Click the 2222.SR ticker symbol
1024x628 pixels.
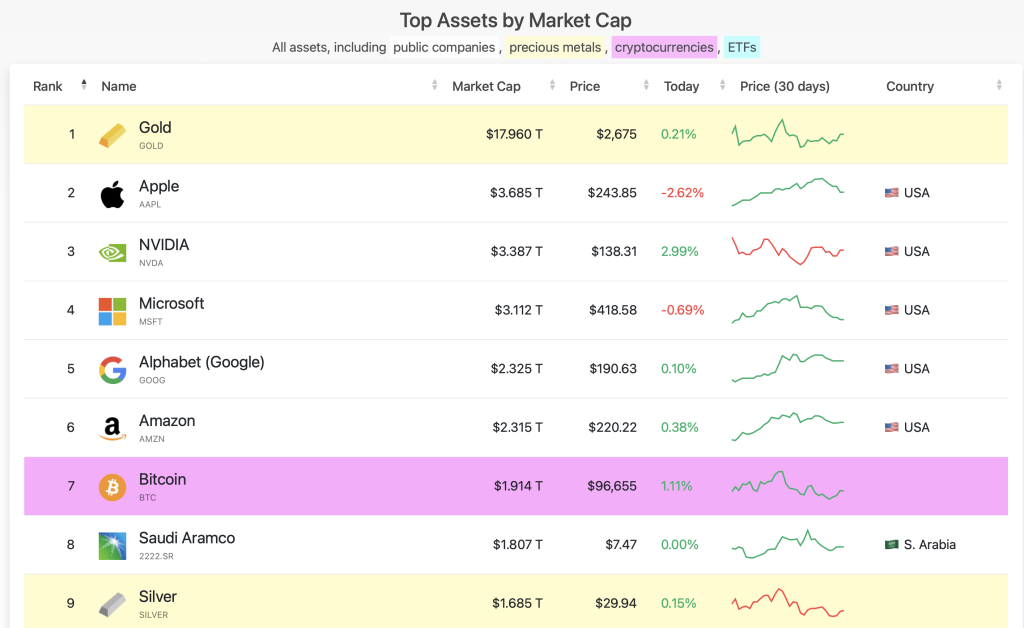pos(156,556)
